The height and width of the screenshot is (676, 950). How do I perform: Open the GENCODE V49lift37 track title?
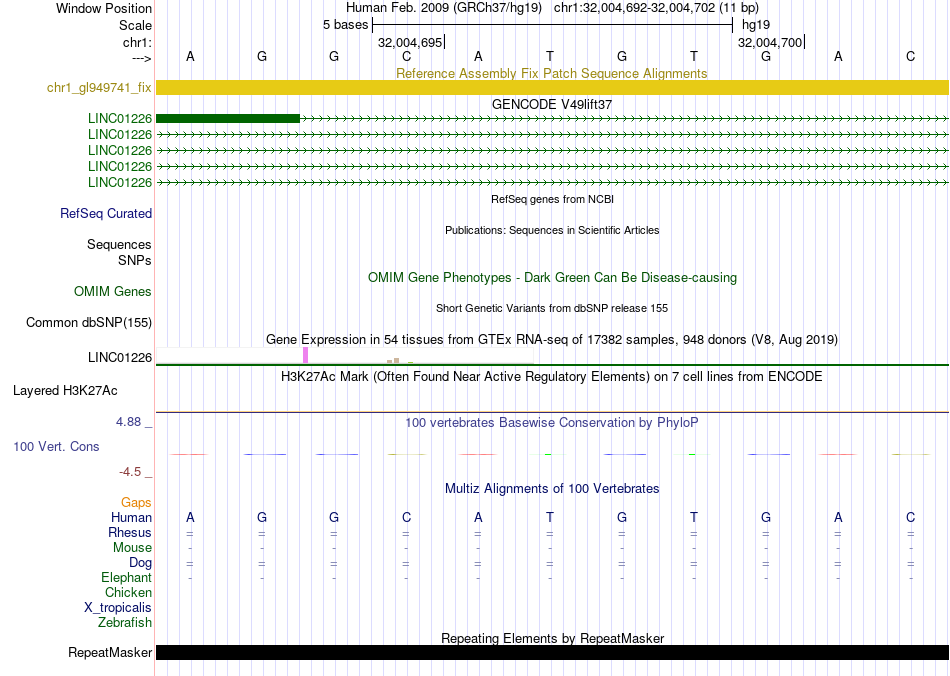[x=551, y=104]
